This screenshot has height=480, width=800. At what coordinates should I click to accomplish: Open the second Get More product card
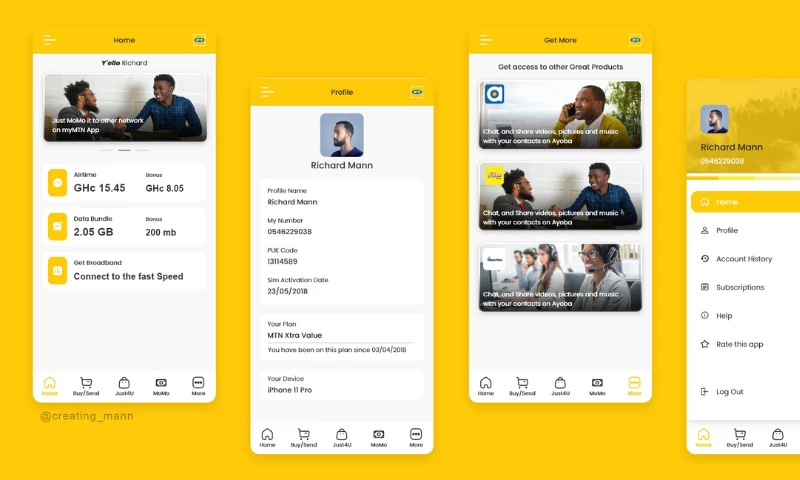tap(560, 196)
